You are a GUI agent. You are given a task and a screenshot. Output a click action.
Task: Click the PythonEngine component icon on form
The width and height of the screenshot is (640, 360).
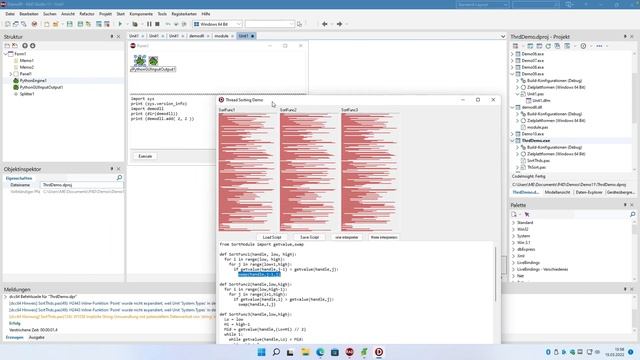pyautogui.click(x=140, y=60)
